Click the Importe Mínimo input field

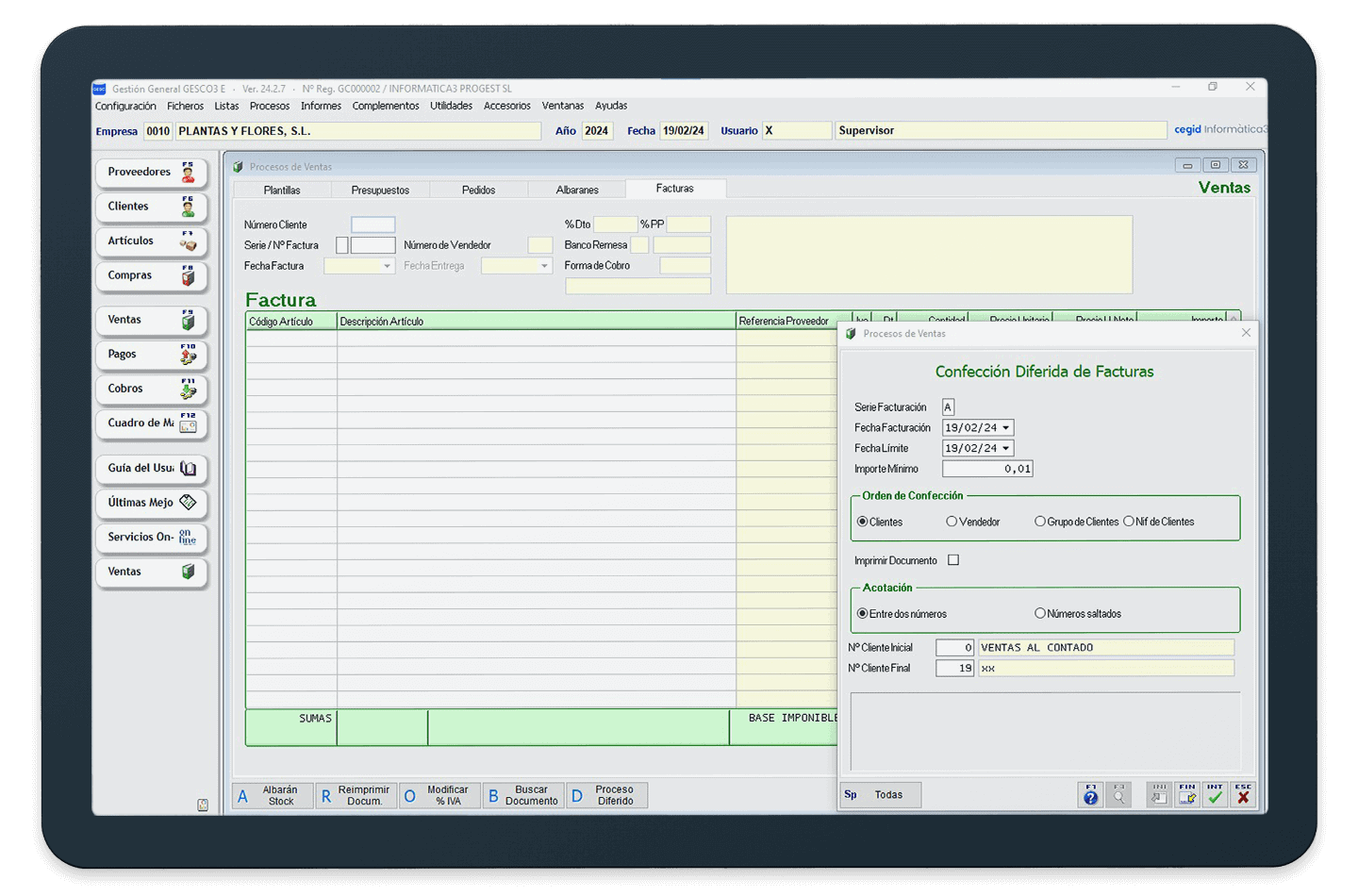pyautogui.click(x=986, y=469)
